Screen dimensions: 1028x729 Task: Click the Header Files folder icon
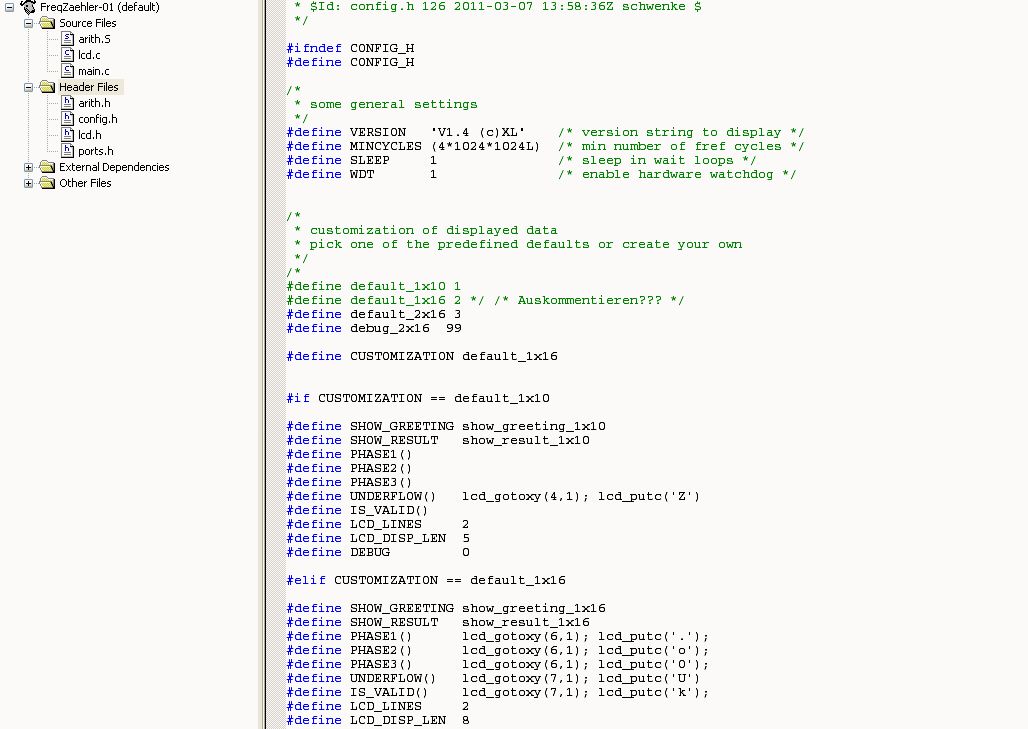tap(47, 87)
